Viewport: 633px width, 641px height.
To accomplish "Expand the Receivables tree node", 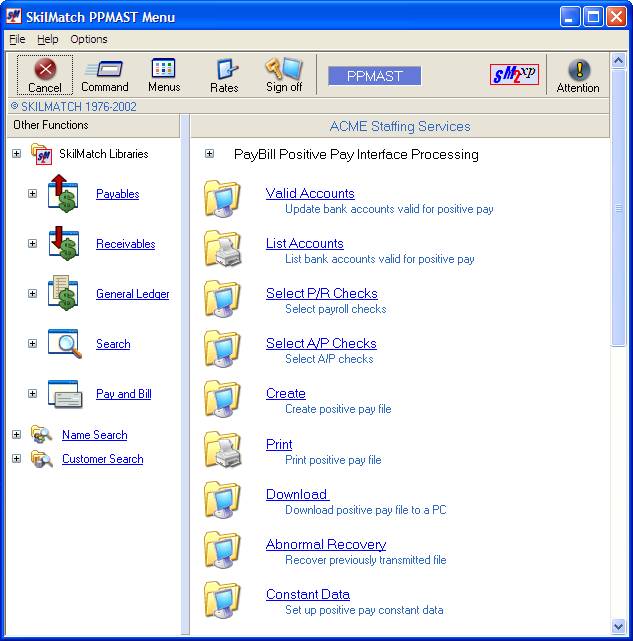I will [x=32, y=244].
